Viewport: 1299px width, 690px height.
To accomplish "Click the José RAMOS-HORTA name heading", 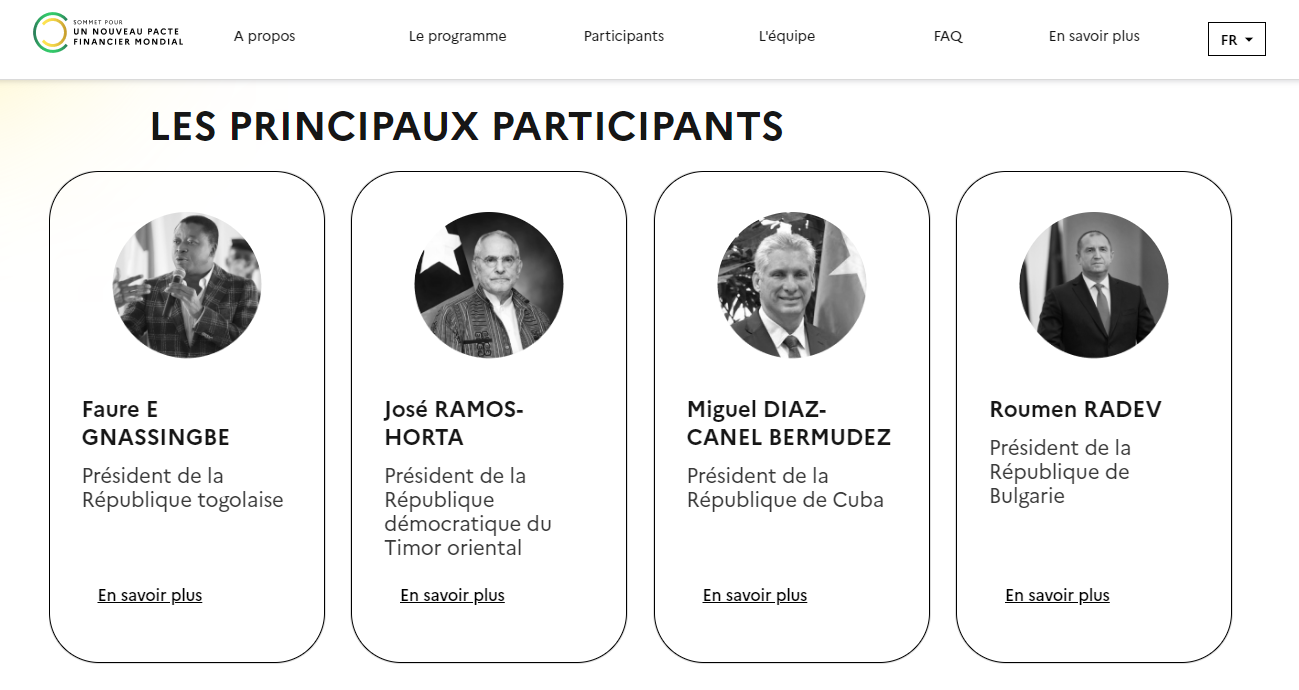I will 454,423.
